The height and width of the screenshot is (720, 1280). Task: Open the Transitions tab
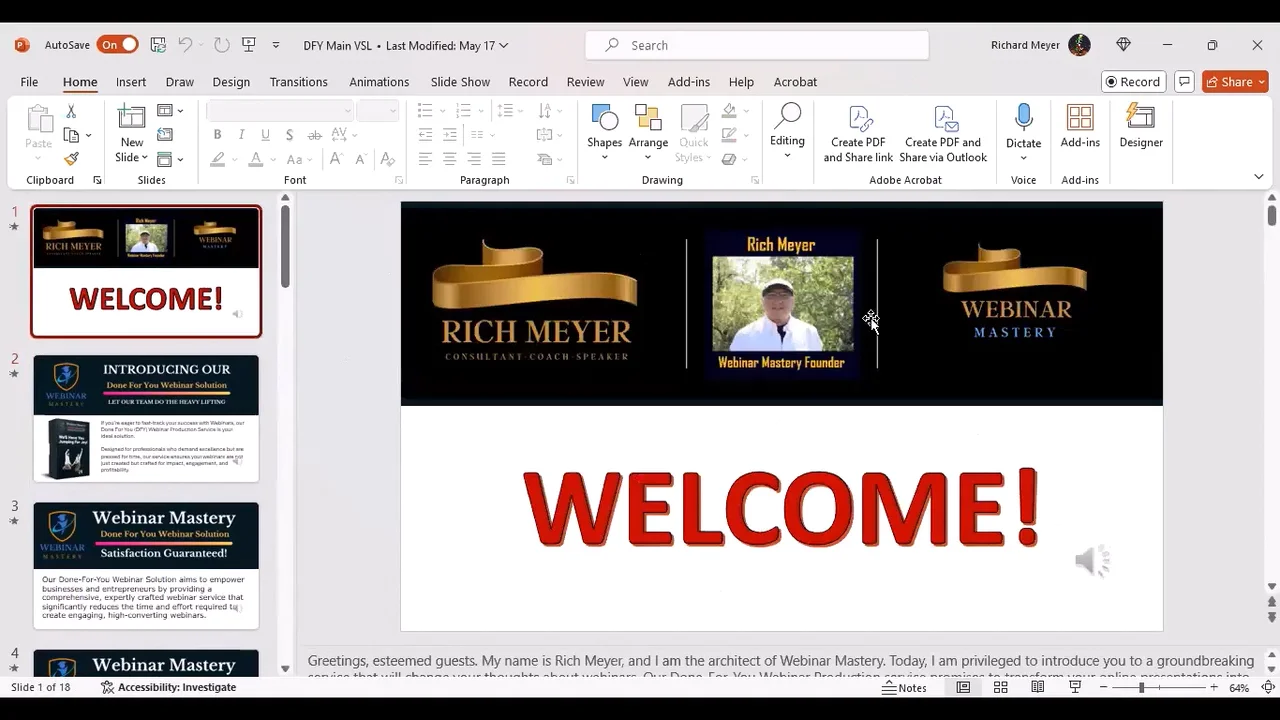(x=298, y=82)
